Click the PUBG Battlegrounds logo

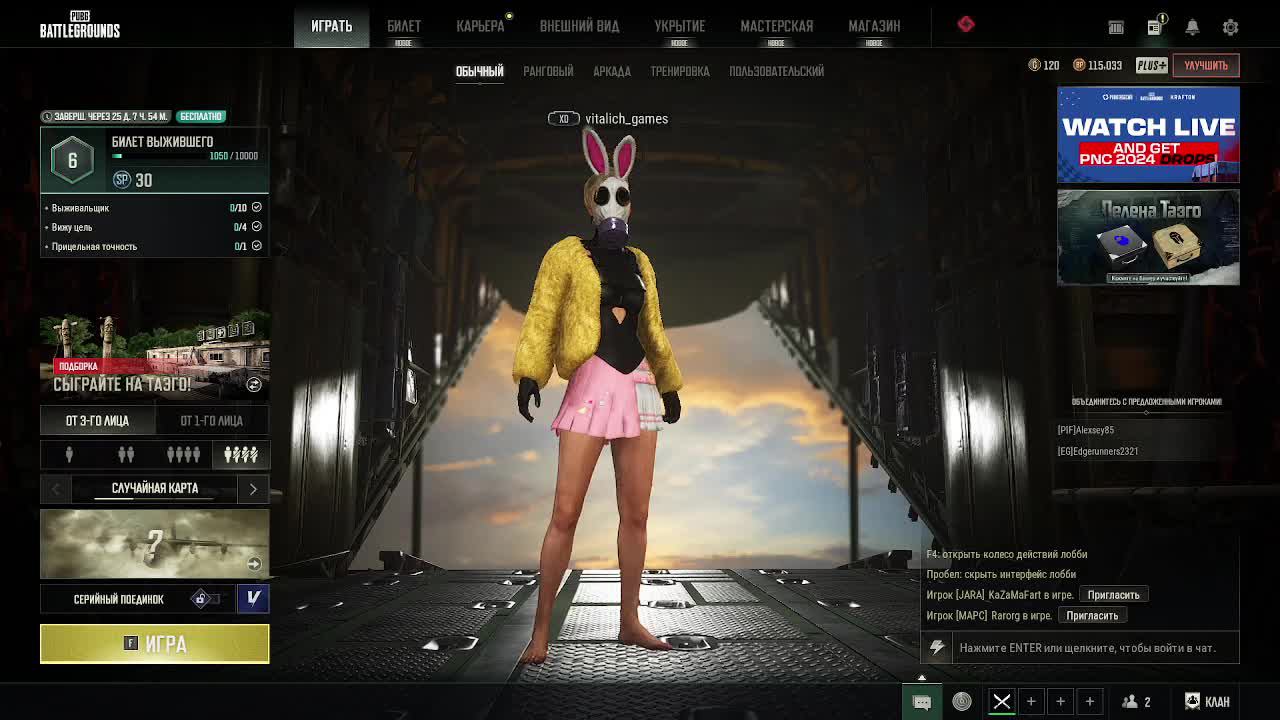pyautogui.click(x=80, y=25)
